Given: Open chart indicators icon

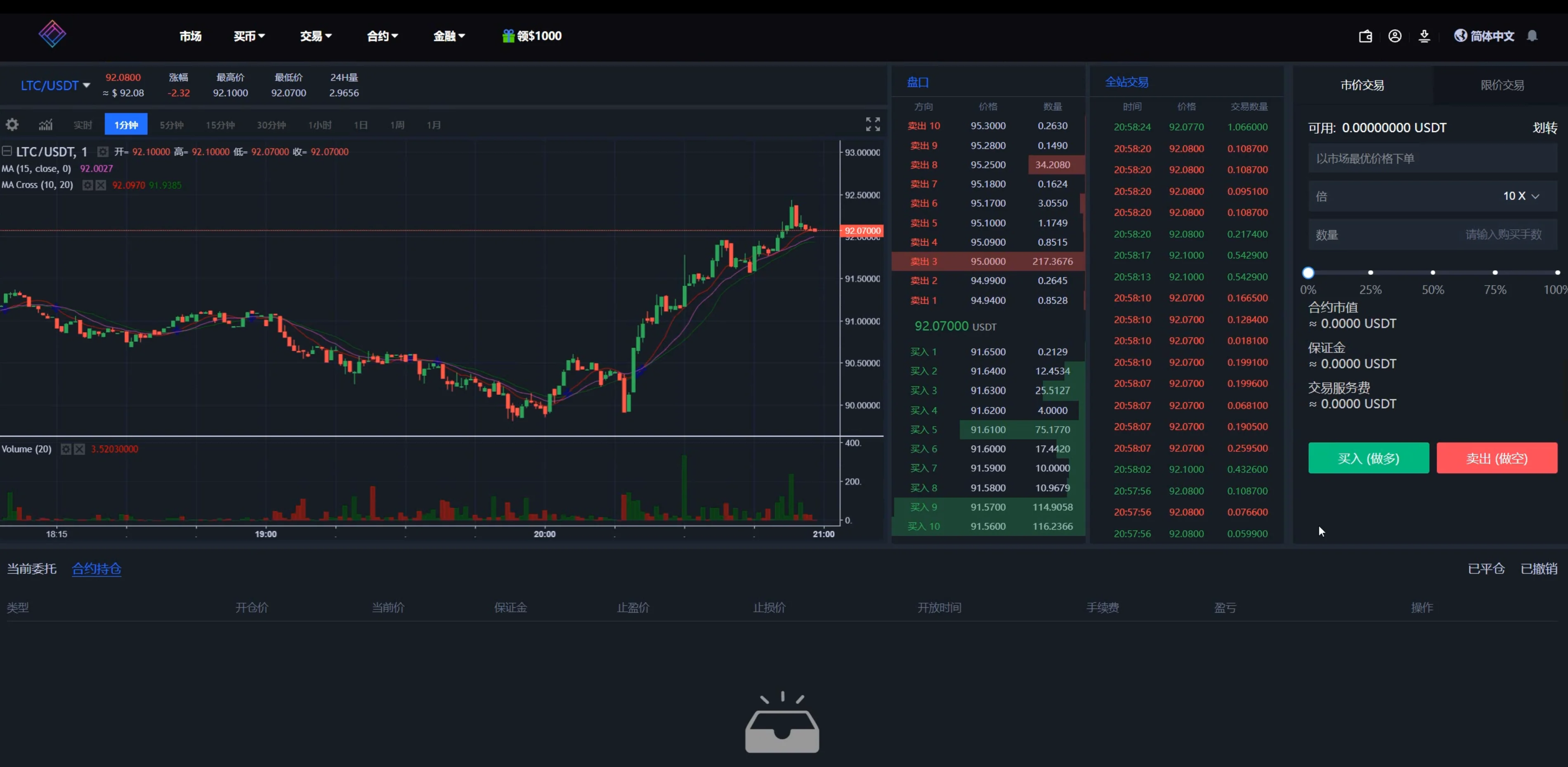Looking at the screenshot, I should (x=46, y=125).
